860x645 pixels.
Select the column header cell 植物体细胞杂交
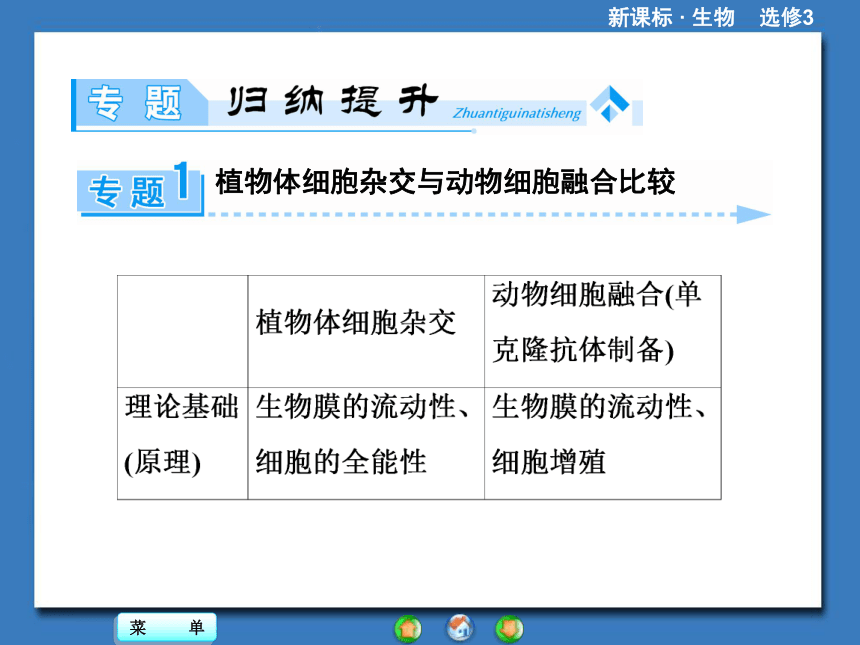pyautogui.click(x=366, y=331)
